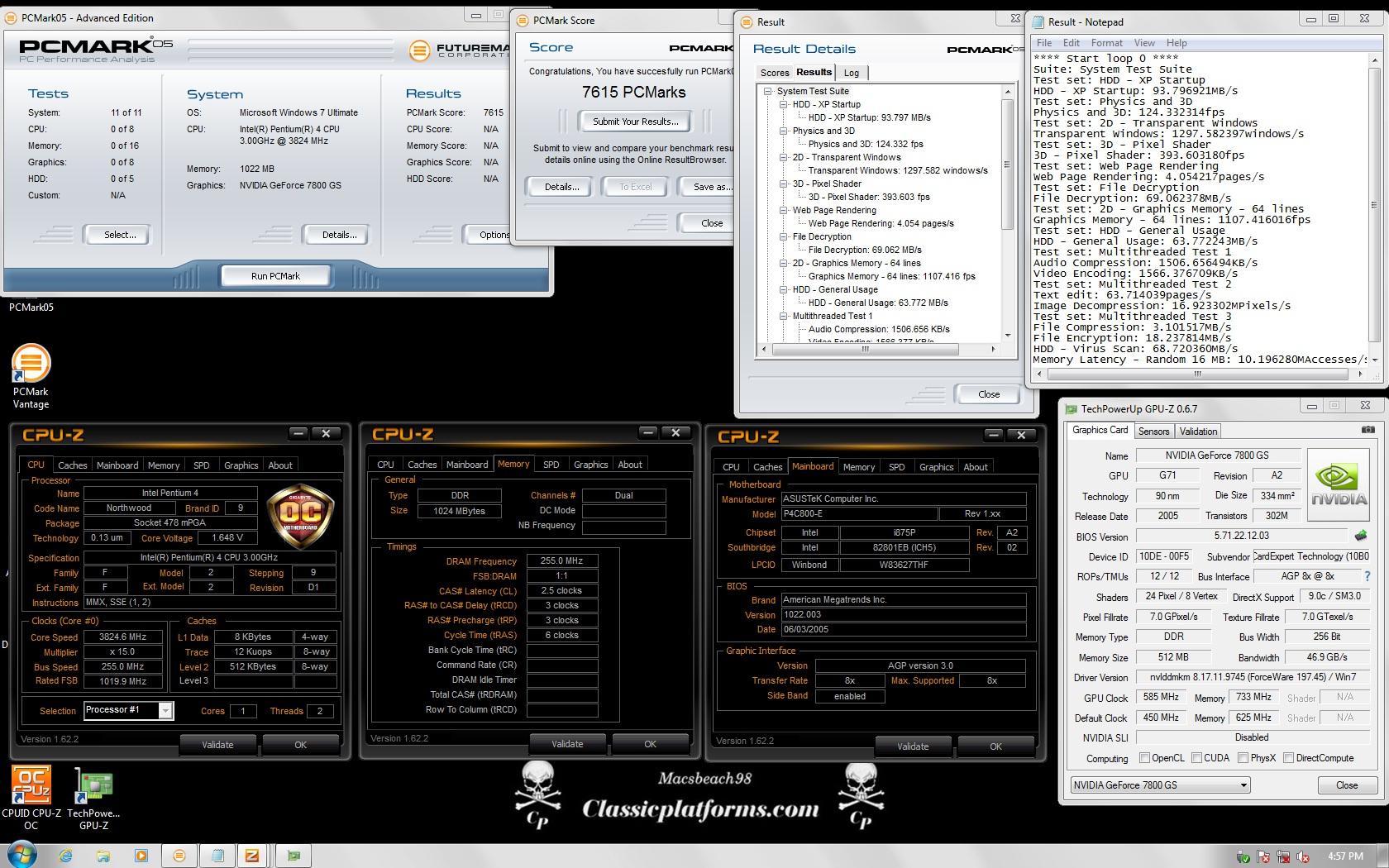Viewport: 1389px width, 868px height.
Task: Click the clock showing 4:57 PM
Action: tap(1345, 856)
